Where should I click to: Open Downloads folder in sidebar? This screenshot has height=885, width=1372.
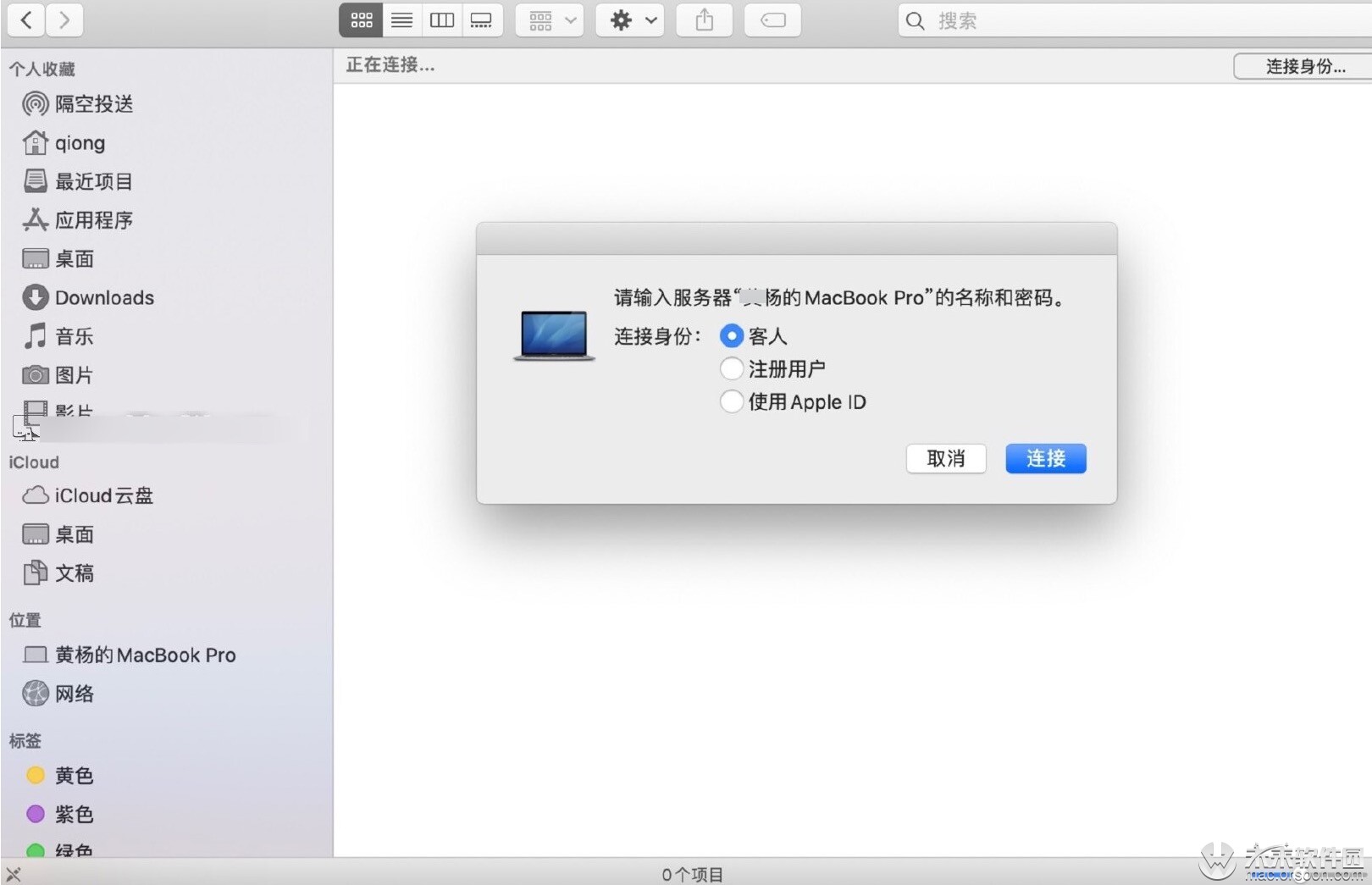88,298
